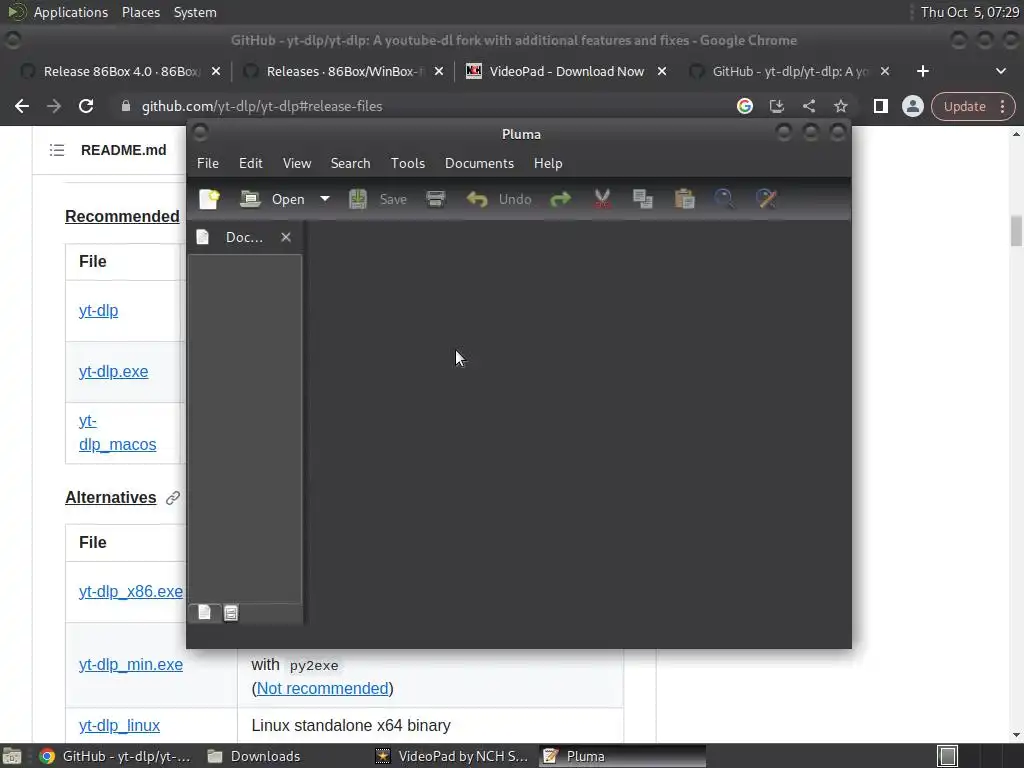The width and height of the screenshot is (1024, 768).
Task: Close Pluma's side pane with the X
Action: 285,237
